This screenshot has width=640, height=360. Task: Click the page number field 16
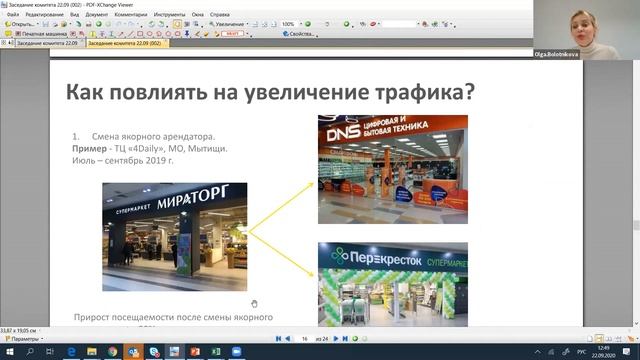tap(304, 338)
